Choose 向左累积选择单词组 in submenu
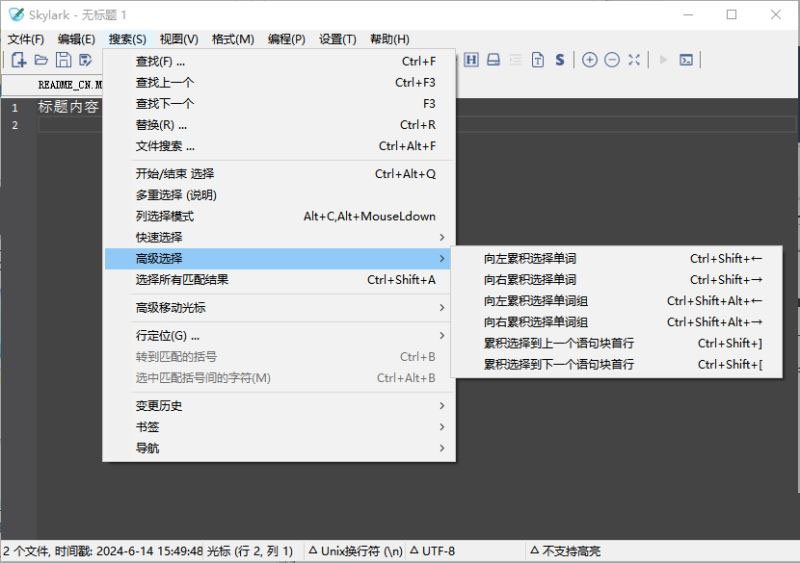This screenshot has width=800, height=563. [616, 301]
